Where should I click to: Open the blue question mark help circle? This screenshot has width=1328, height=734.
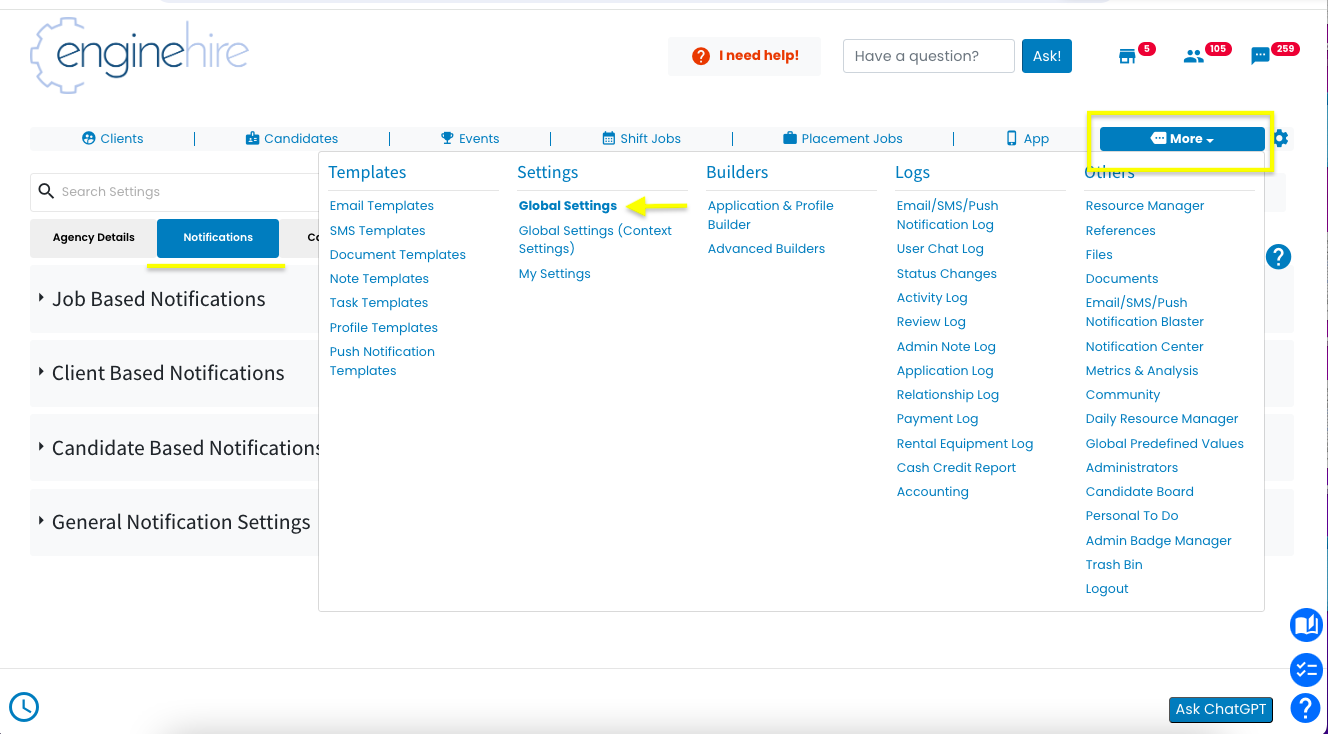coord(1278,257)
